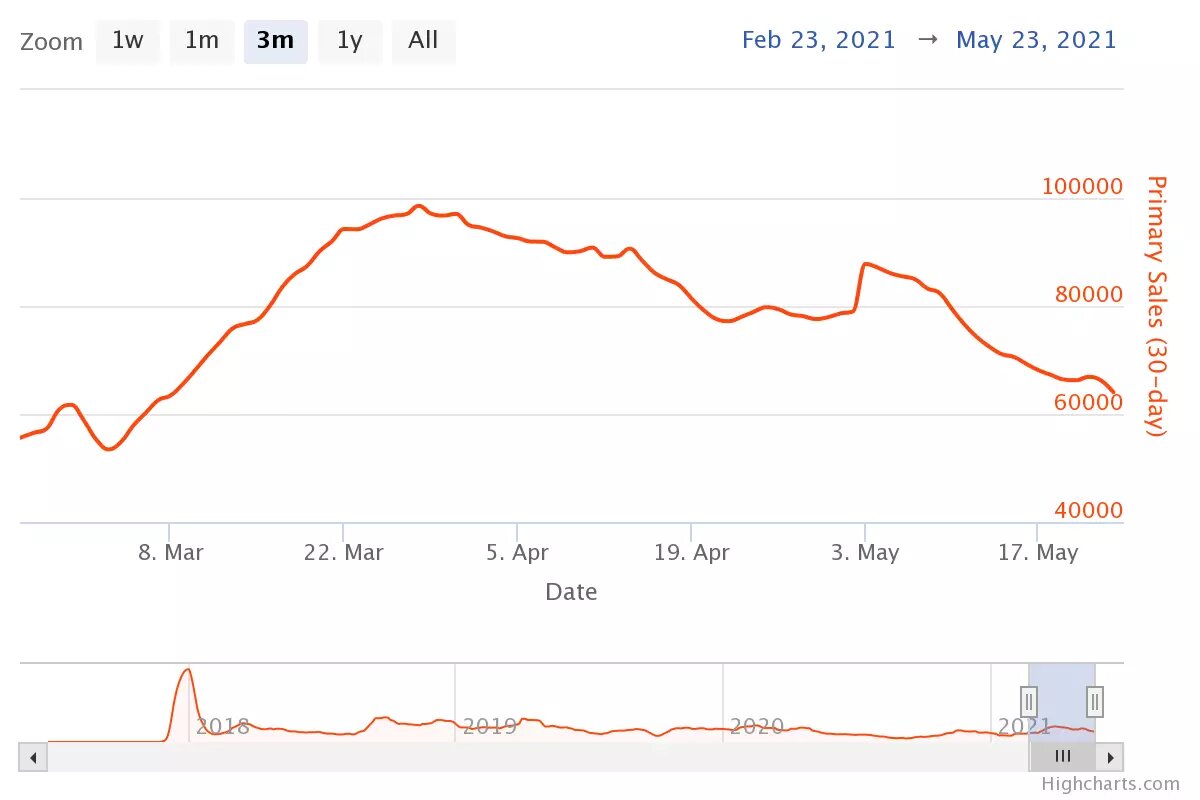Click the peak of the orange sales line

coord(419,207)
